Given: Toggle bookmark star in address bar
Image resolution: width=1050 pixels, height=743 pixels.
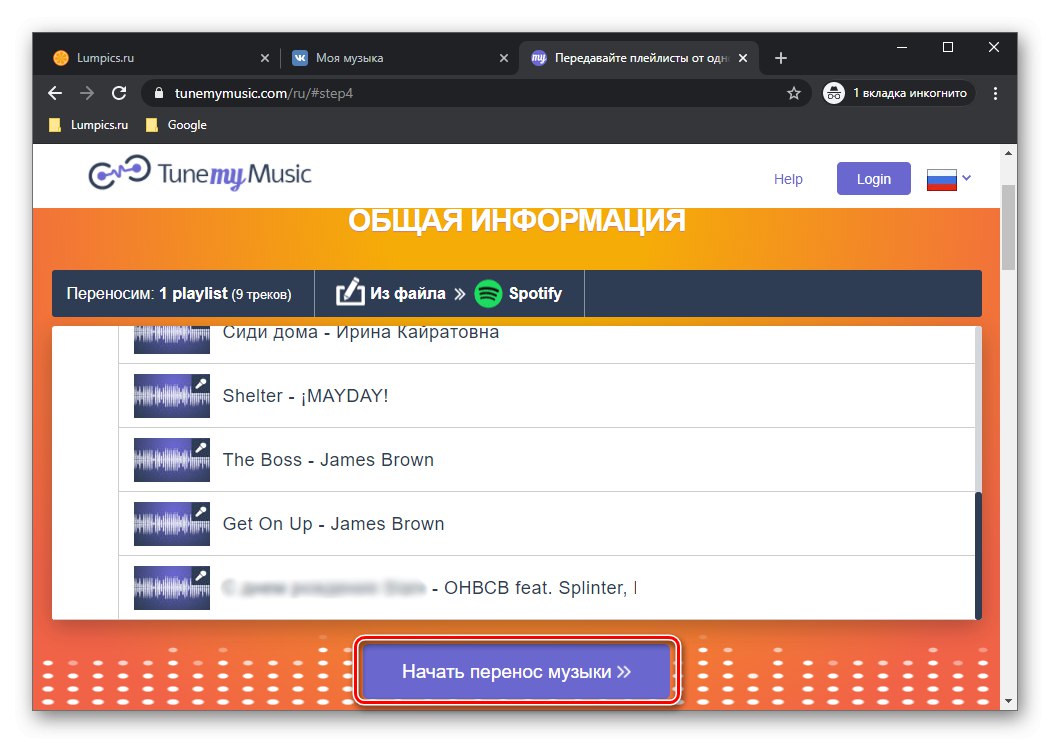Looking at the screenshot, I should (794, 92).
